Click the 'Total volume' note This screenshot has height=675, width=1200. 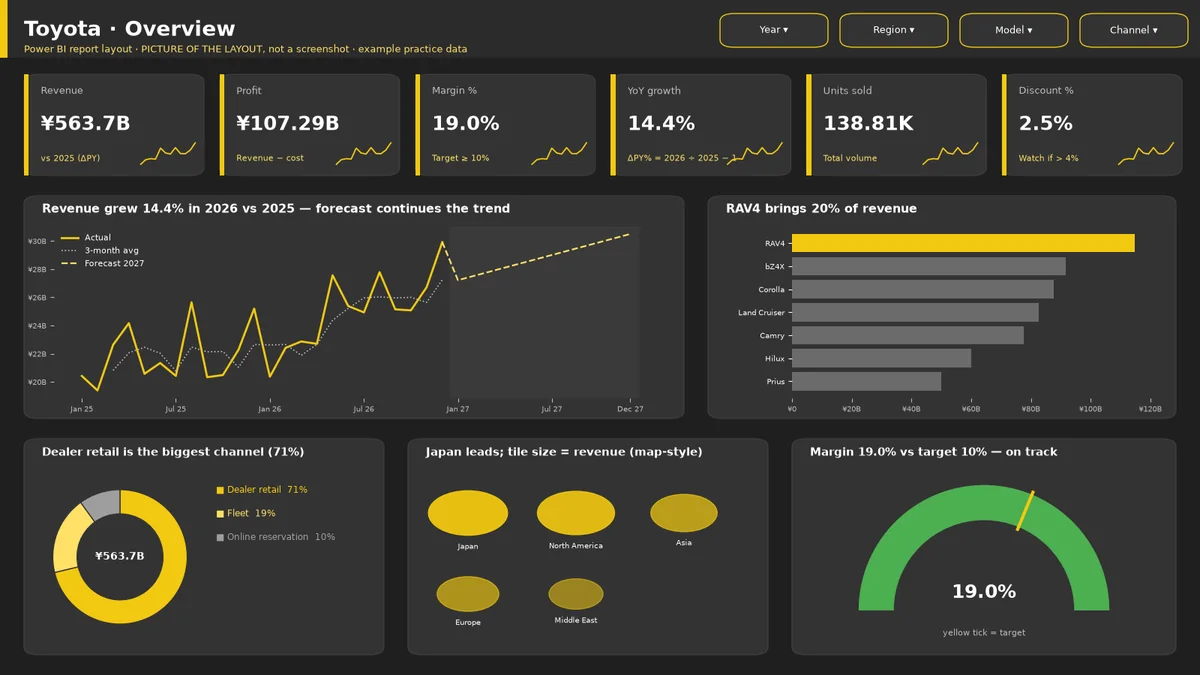click(850, 158)
